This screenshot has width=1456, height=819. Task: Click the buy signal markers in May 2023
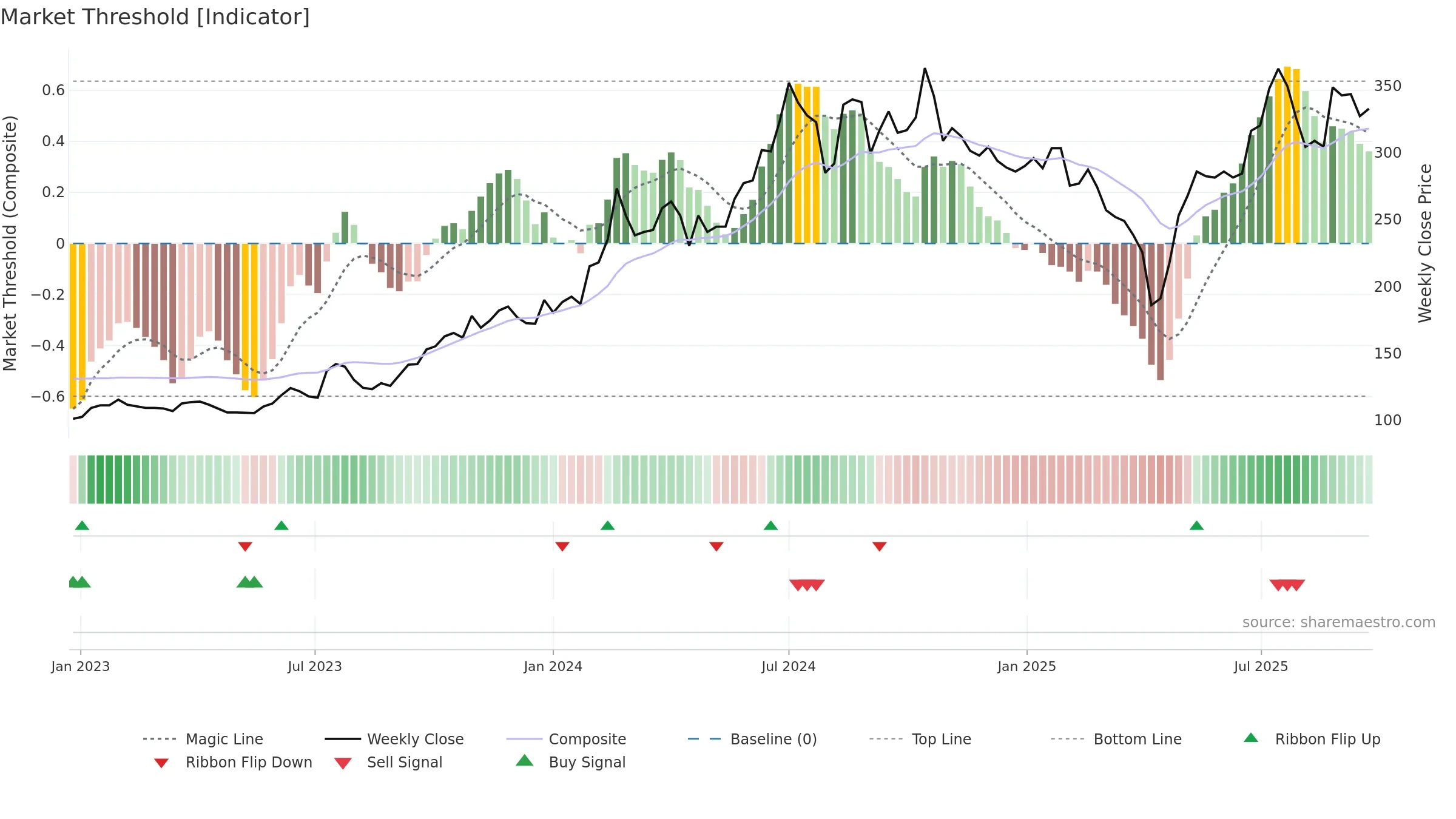(250, 582)
